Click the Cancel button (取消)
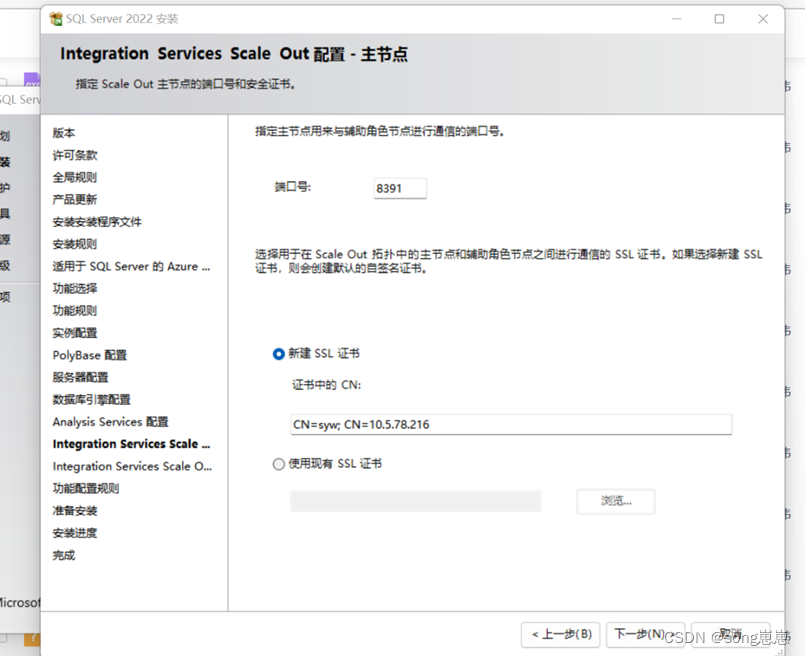805x656 pixels. pos(731,634)
